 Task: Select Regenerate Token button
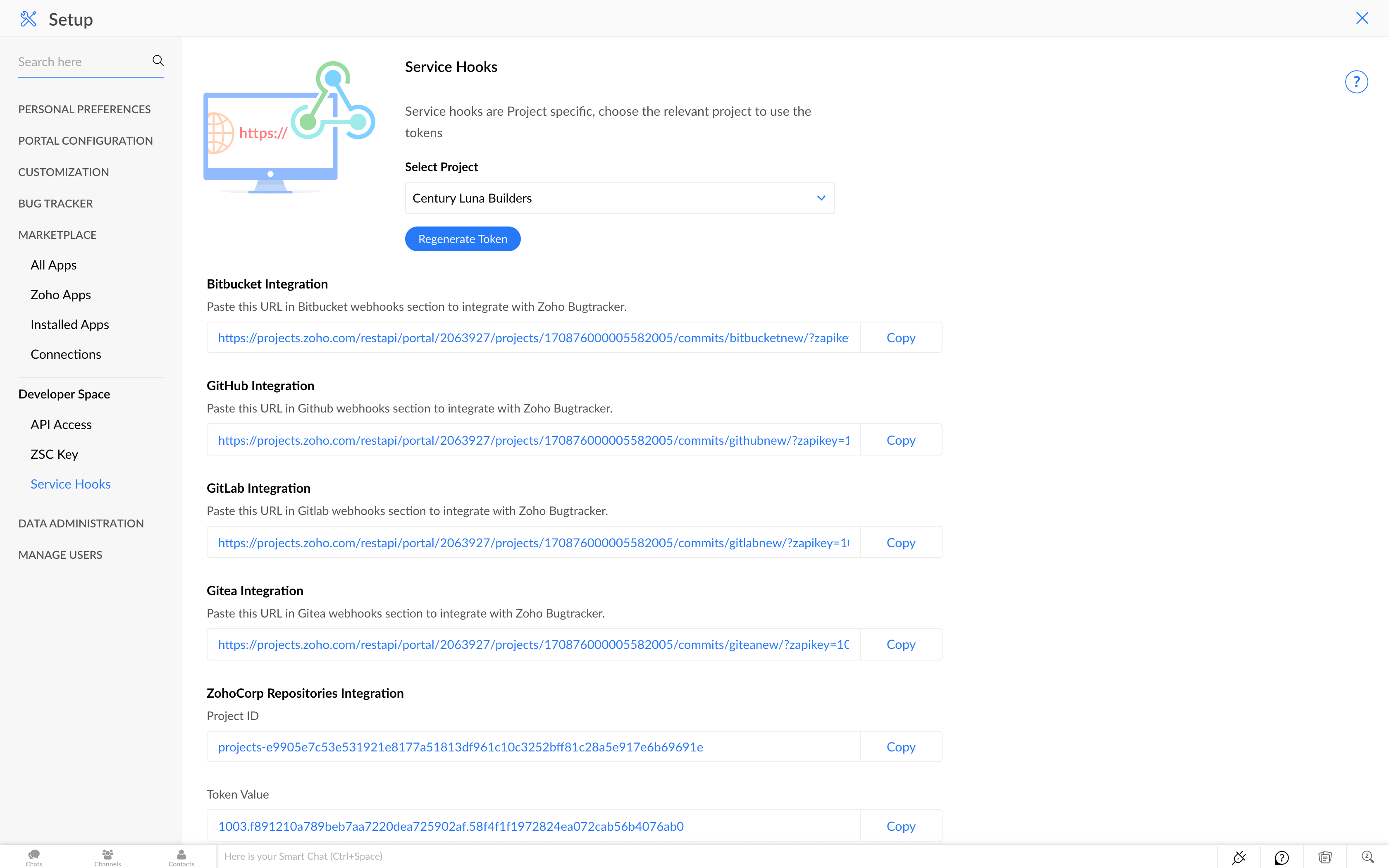point(462,238)
